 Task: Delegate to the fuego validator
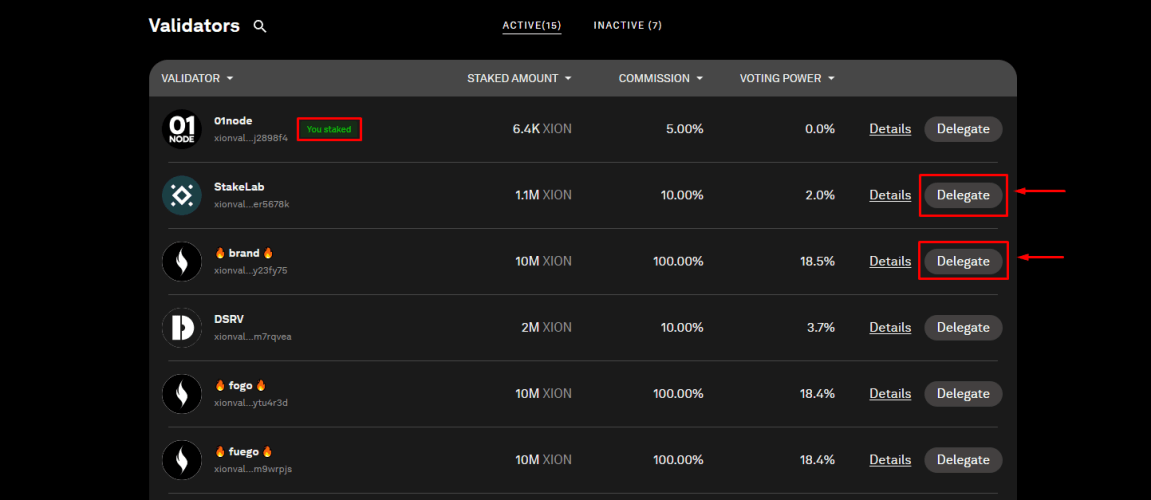tap(963, 460)
